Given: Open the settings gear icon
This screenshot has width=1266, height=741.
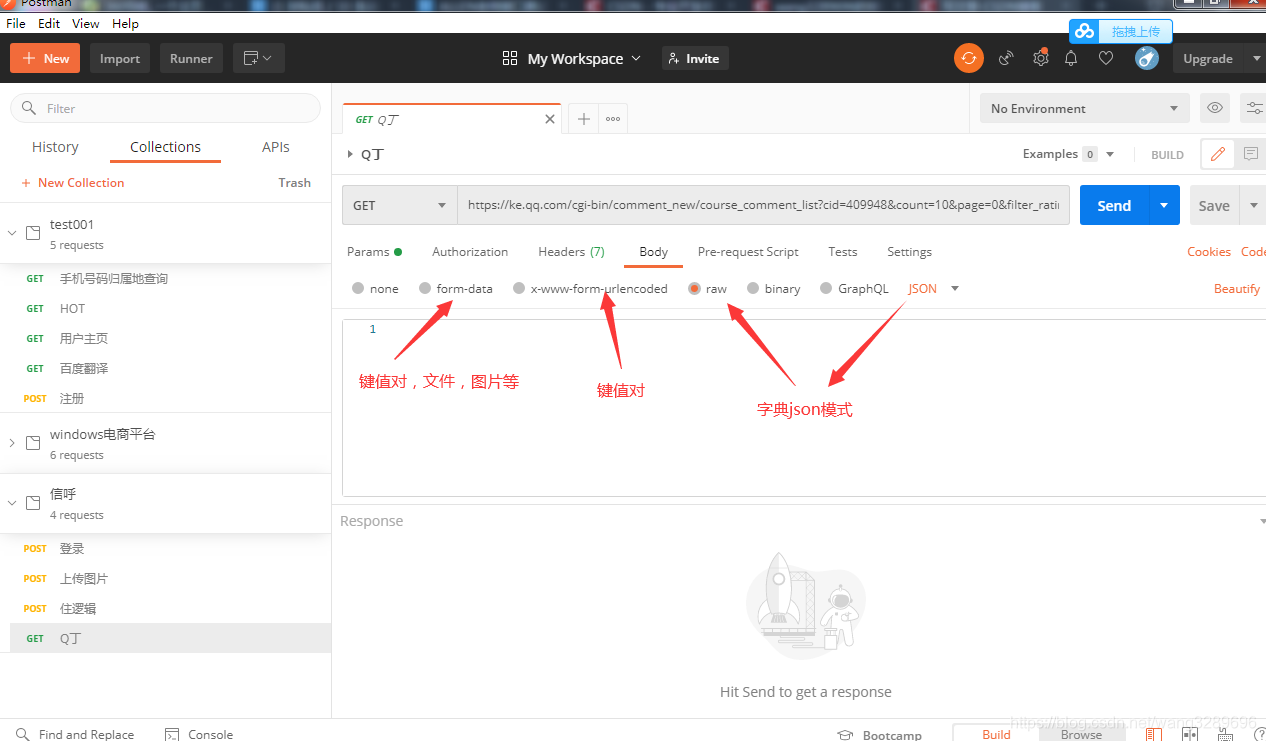Looking at the screenshot, I should (x=1040, y=58).
